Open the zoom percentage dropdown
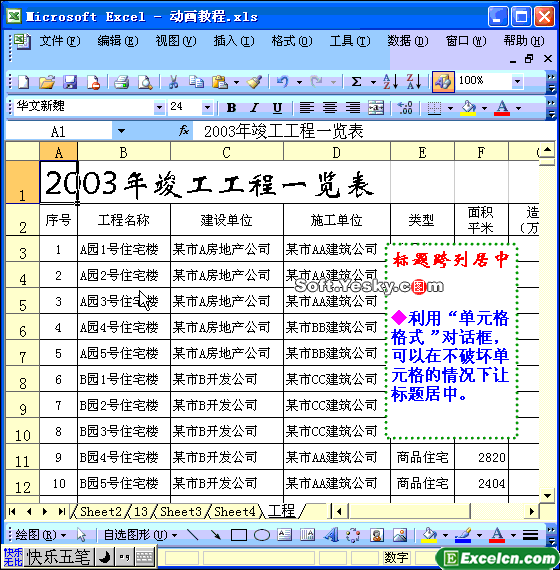This screenshot has width=560, height=570. [x=517, y=81]
